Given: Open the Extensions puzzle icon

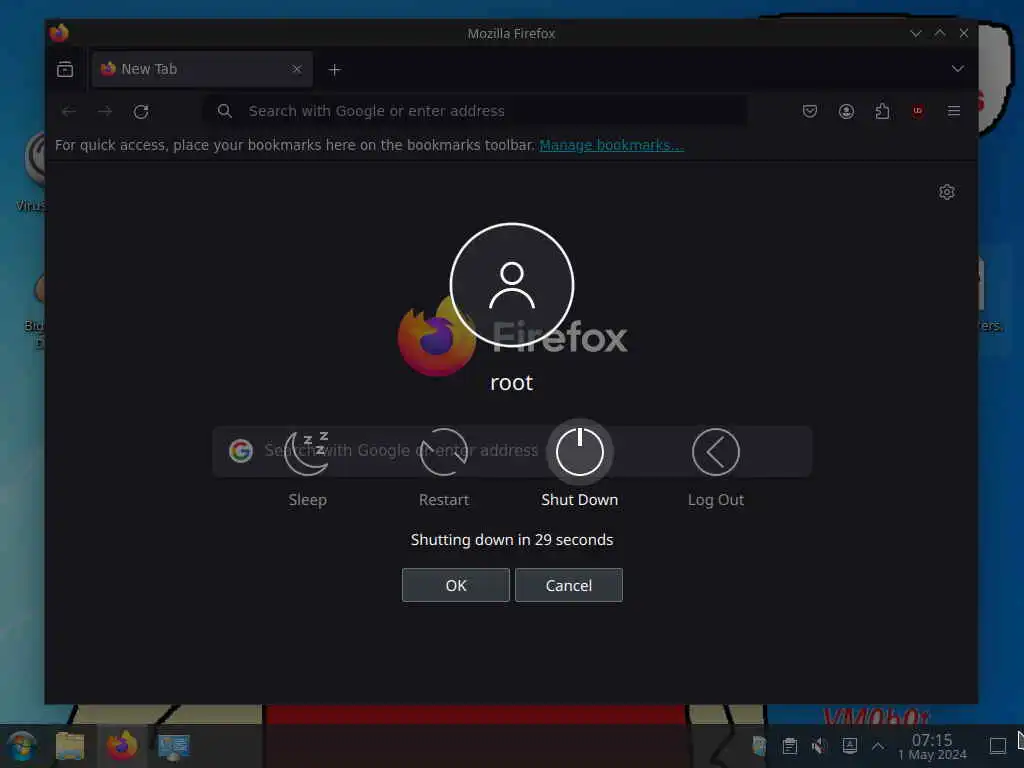Looking at the screenshot, I should (882, 111).
